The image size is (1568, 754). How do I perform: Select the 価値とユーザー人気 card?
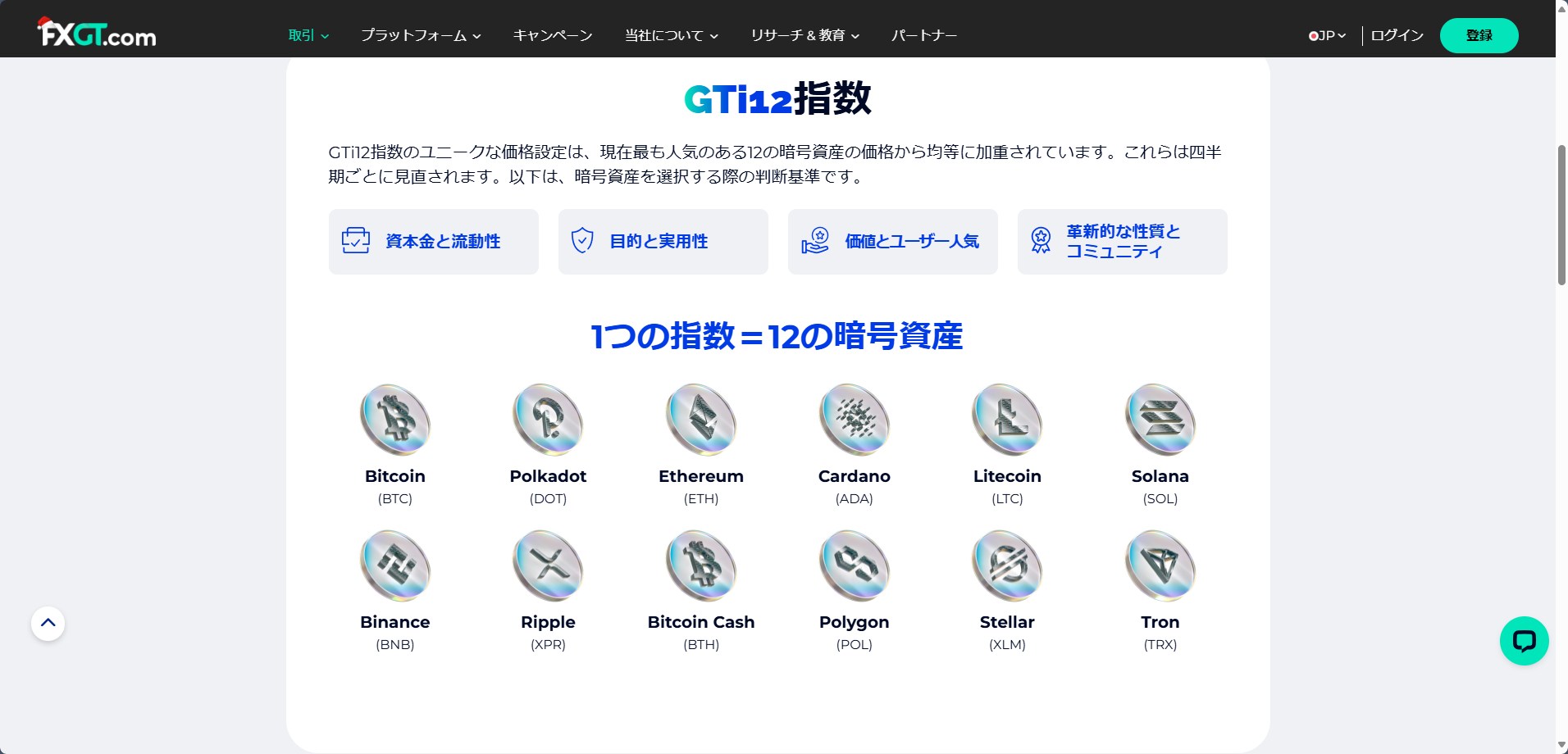(x=893, y=242)
